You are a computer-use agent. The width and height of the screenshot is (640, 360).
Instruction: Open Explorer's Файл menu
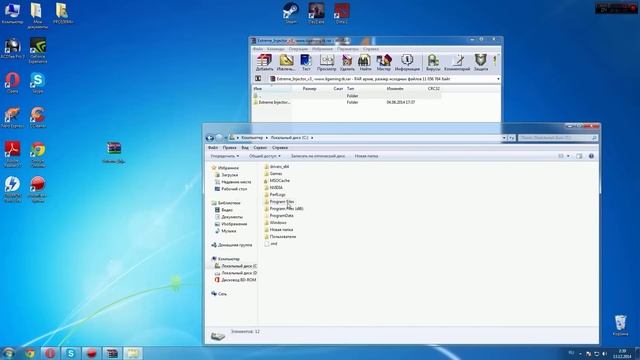[213, 148]
